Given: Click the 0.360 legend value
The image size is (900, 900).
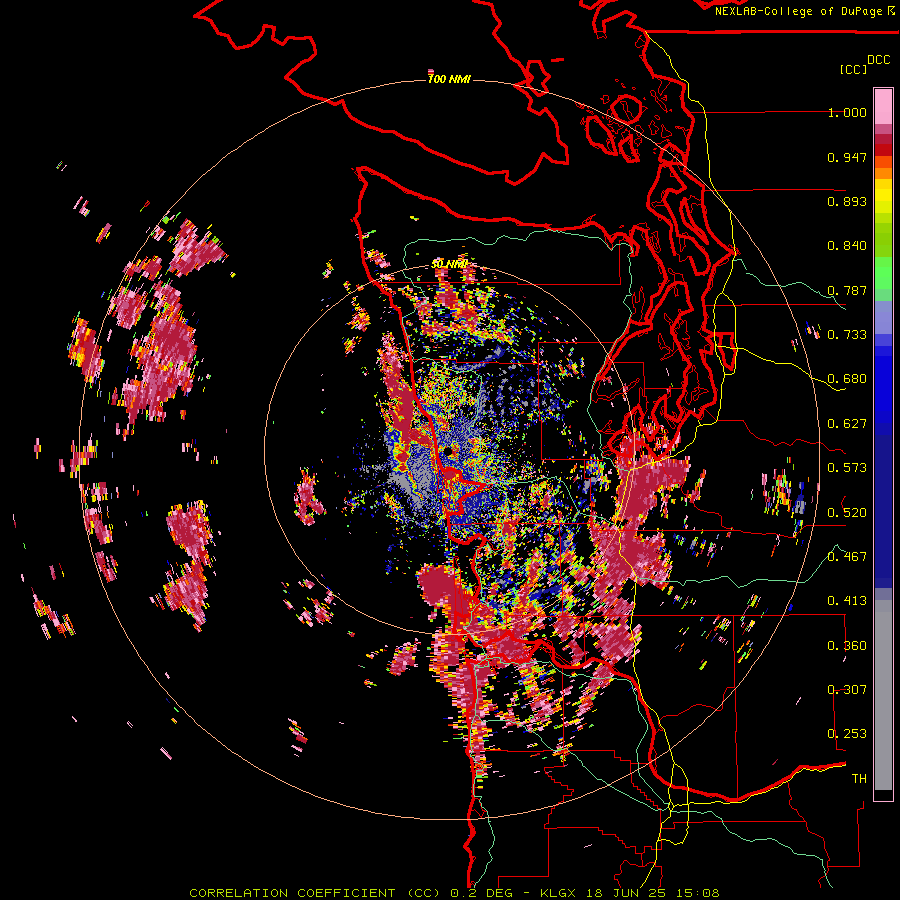Looking at the screenshot, I should [847, 646].
